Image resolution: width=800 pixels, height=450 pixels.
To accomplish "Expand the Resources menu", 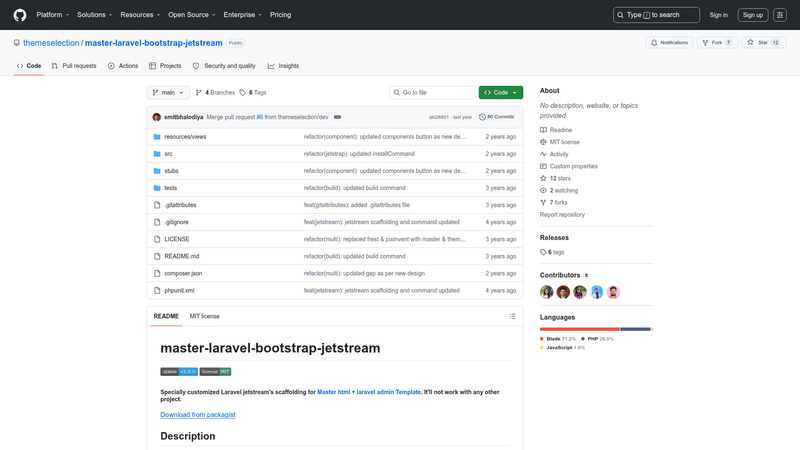I will [x=140, y=15].
